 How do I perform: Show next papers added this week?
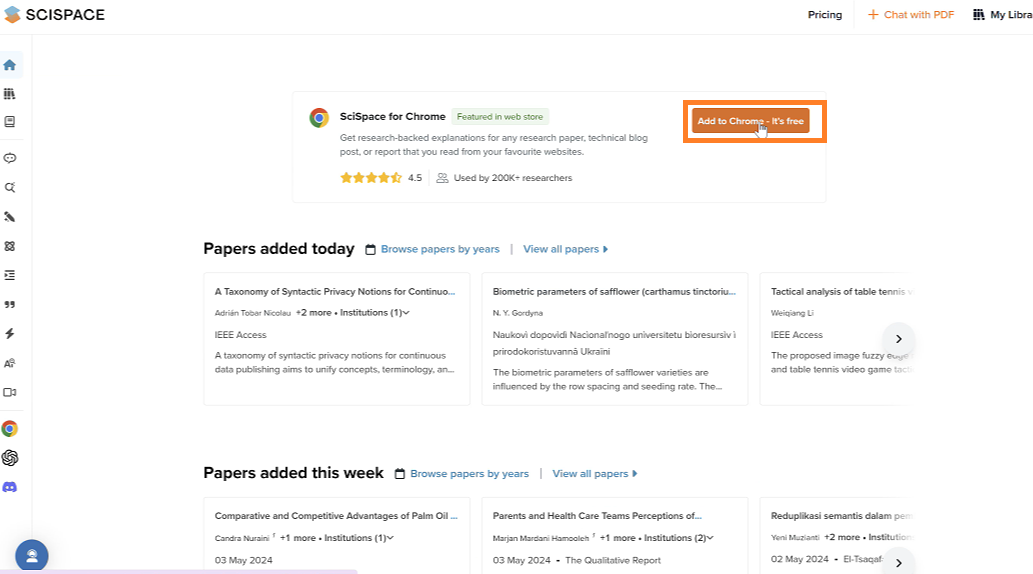click(x=899, y=563)
